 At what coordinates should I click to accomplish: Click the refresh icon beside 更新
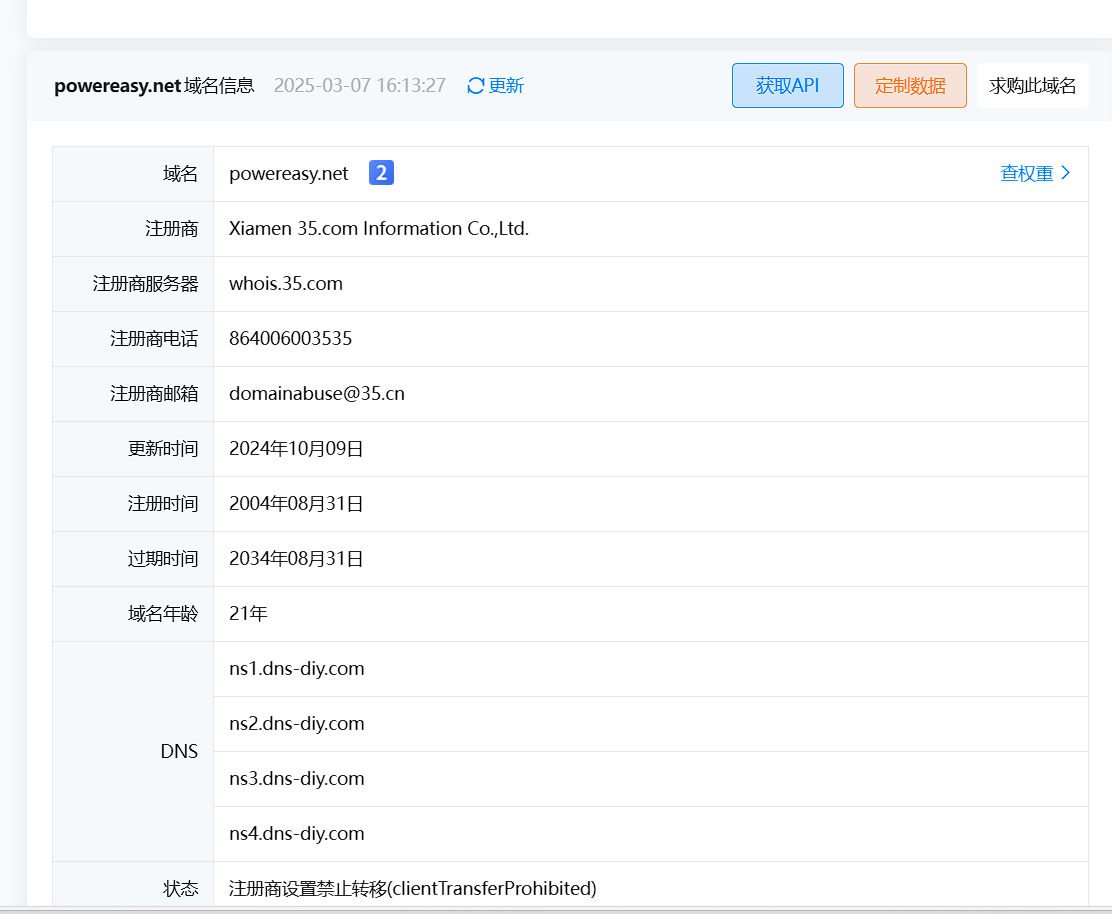point(476,86)
